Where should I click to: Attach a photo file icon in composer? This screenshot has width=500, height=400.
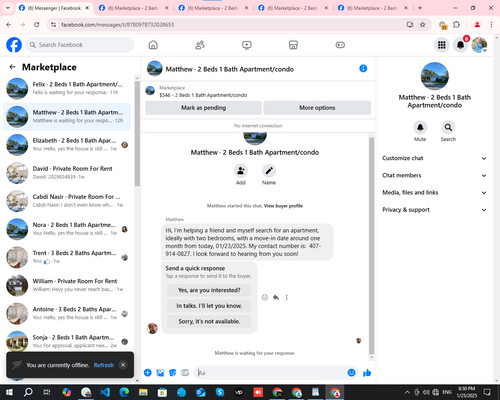160,373
